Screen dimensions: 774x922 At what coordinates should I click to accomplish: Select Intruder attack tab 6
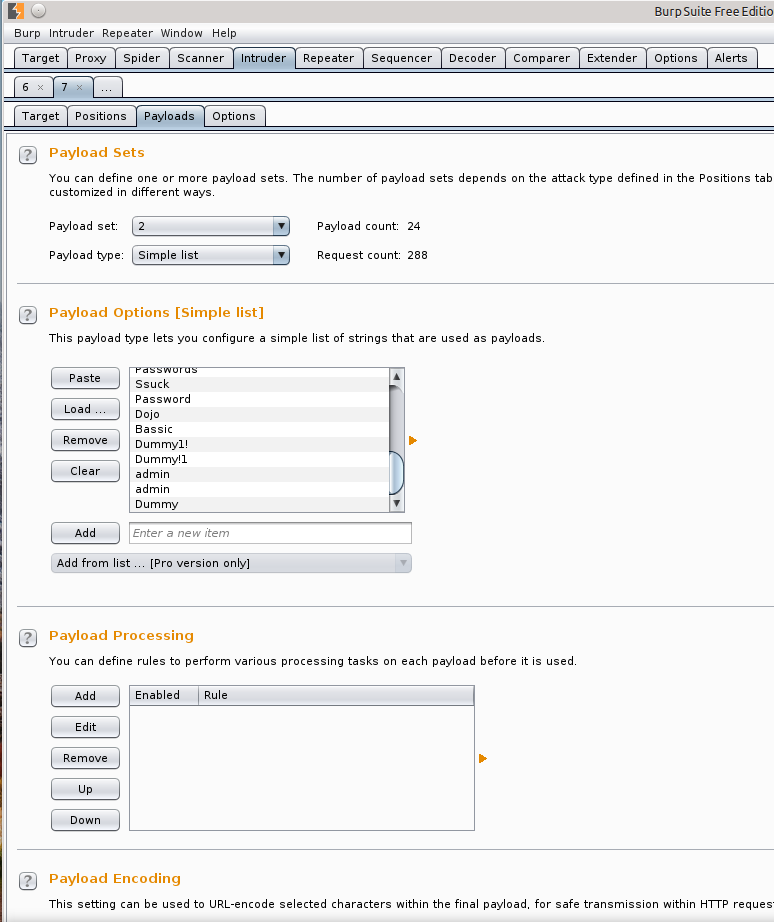[25, 87]
